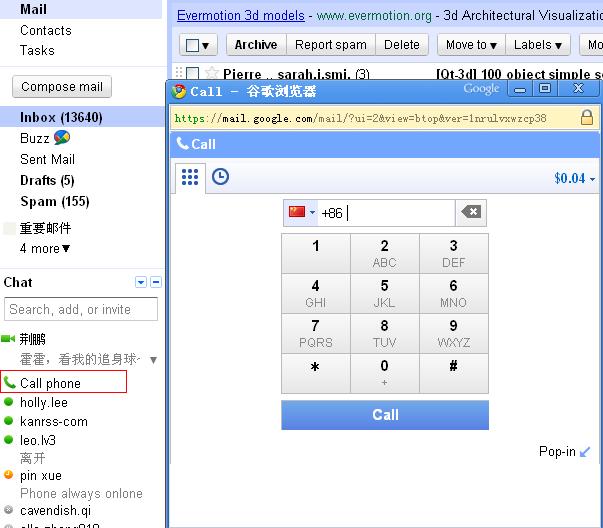Open the China flag country selector
Image resolution: width=603 pixels, height=528 pixels.
pos(302,212)
